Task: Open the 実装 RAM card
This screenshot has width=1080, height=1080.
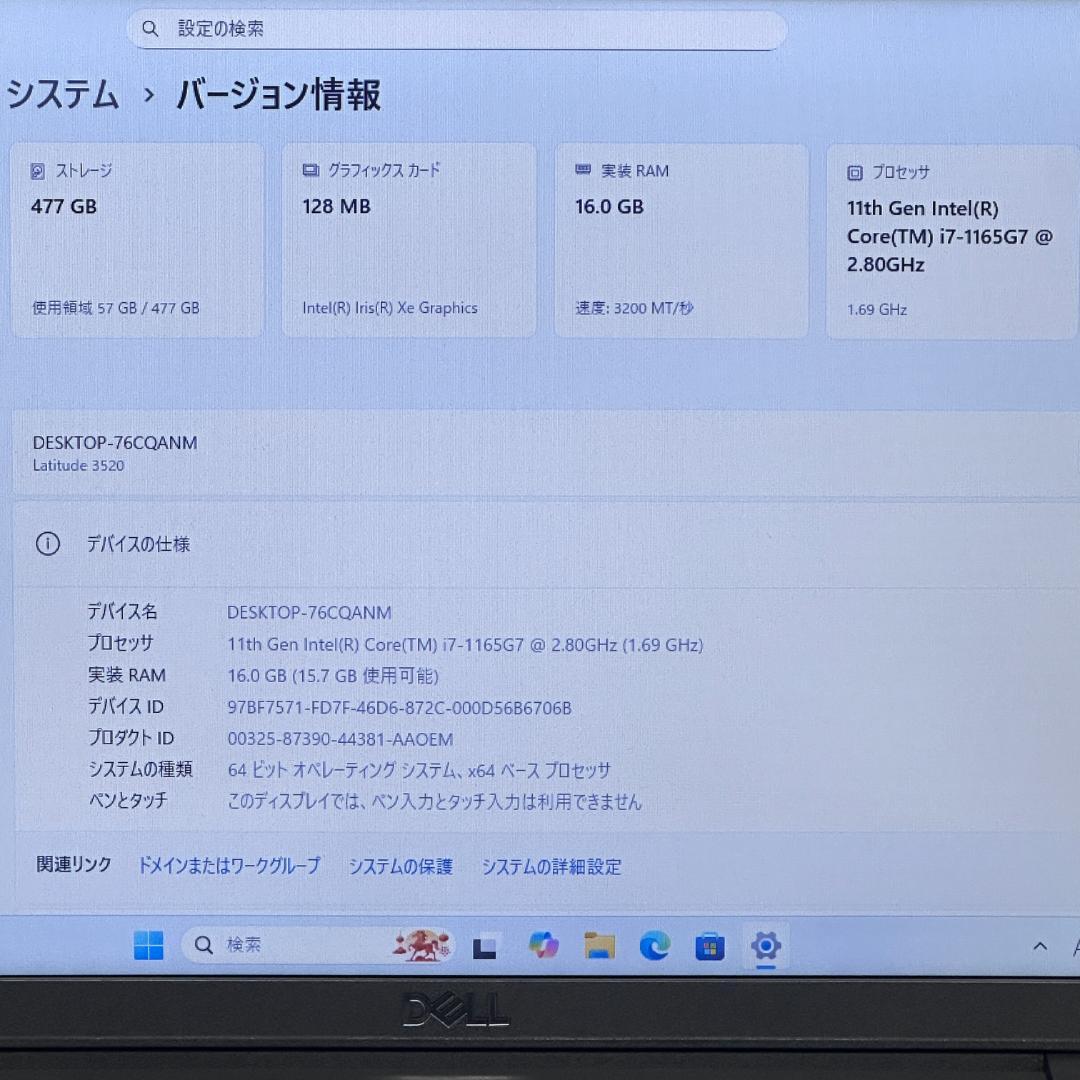Action: 681,240
